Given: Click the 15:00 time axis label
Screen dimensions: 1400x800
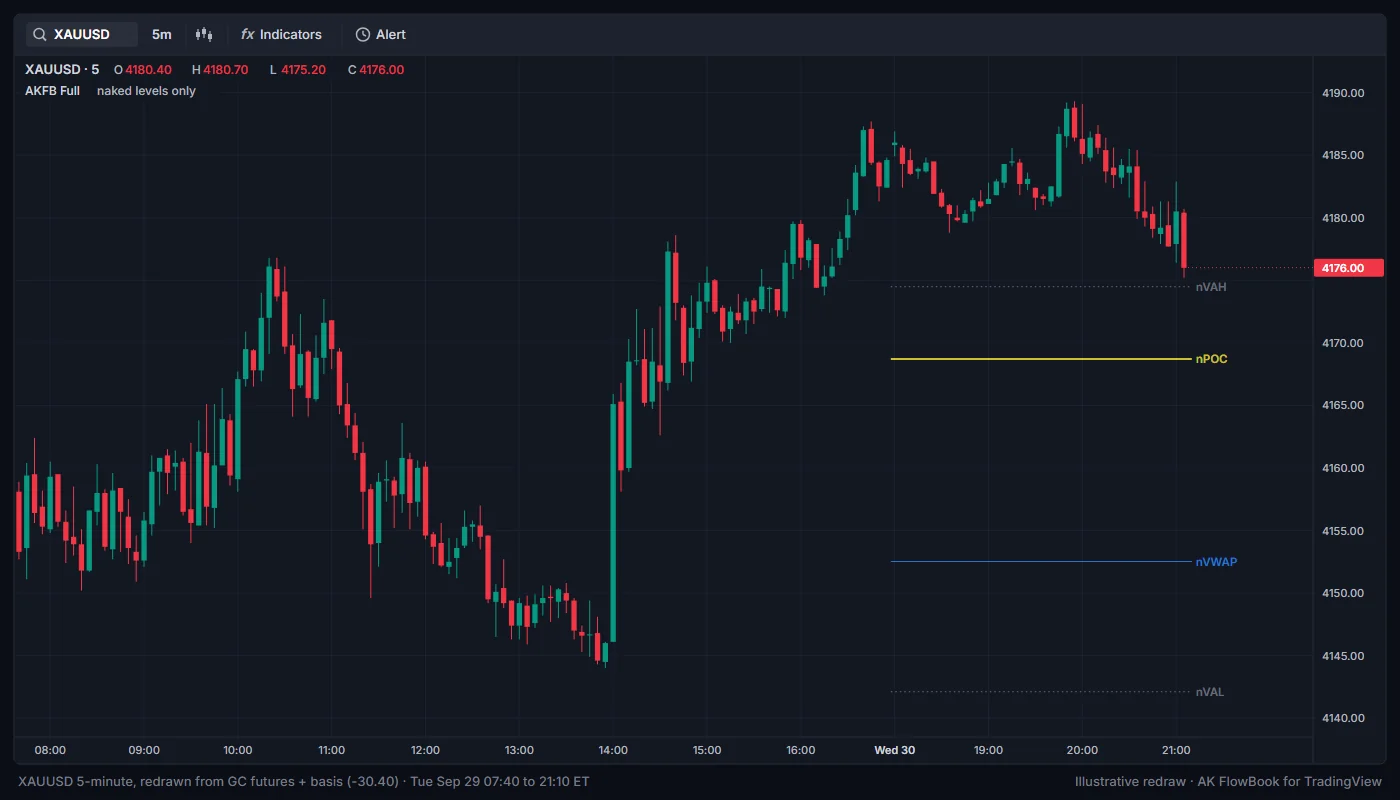Looking at the screenshot, I should point(707,750).
